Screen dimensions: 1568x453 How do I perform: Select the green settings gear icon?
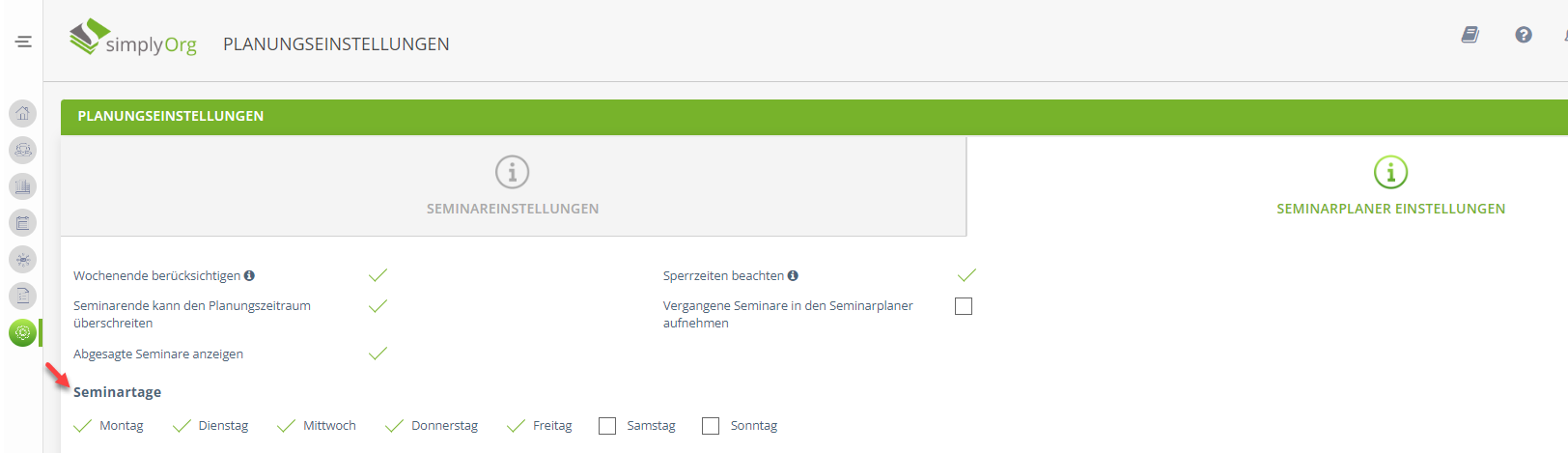[x=23, y=332]
